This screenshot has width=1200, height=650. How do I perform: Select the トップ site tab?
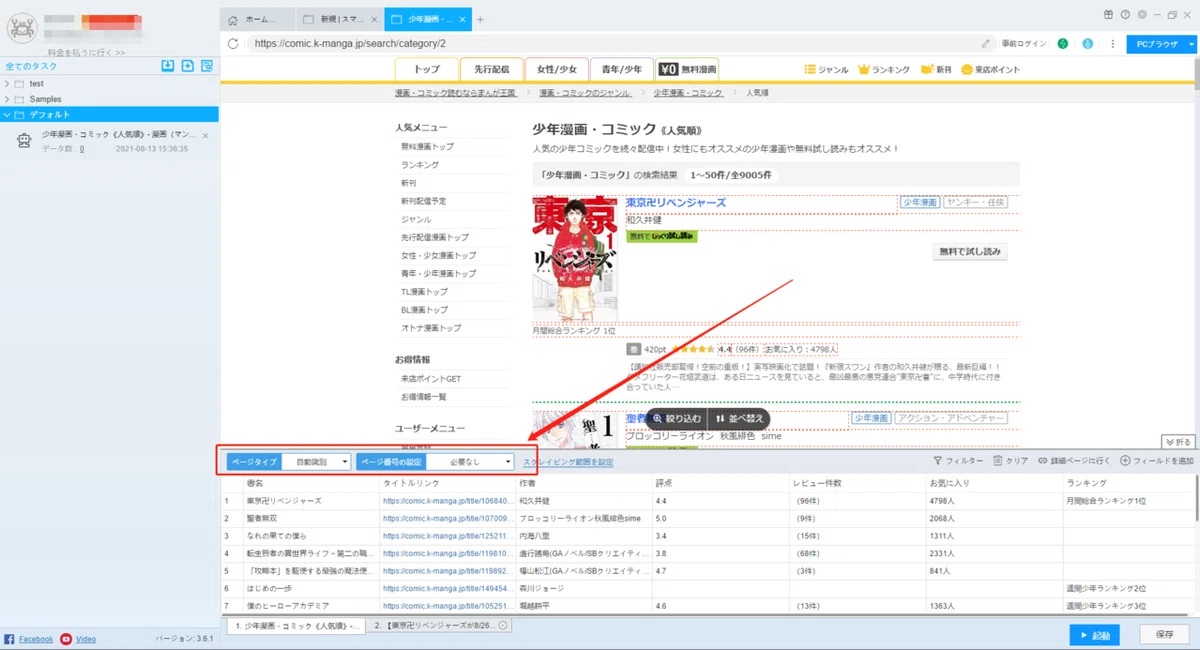427,69
